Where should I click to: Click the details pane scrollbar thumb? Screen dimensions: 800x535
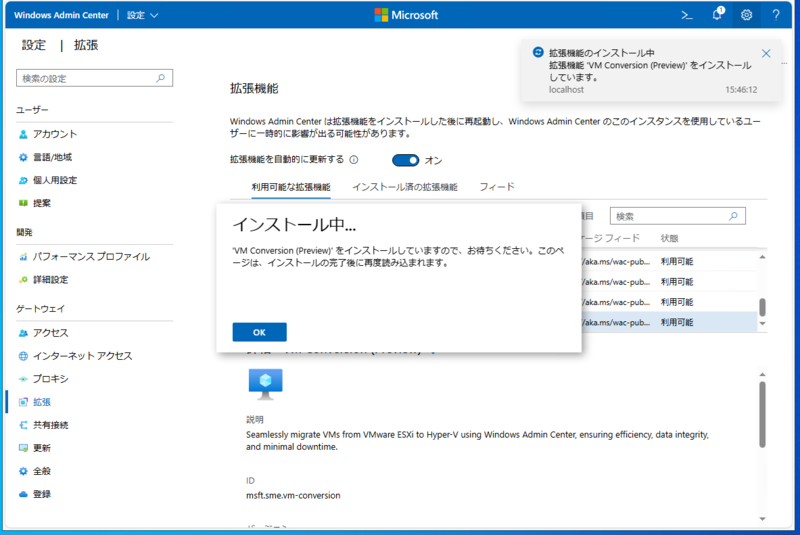coord(762,415)
